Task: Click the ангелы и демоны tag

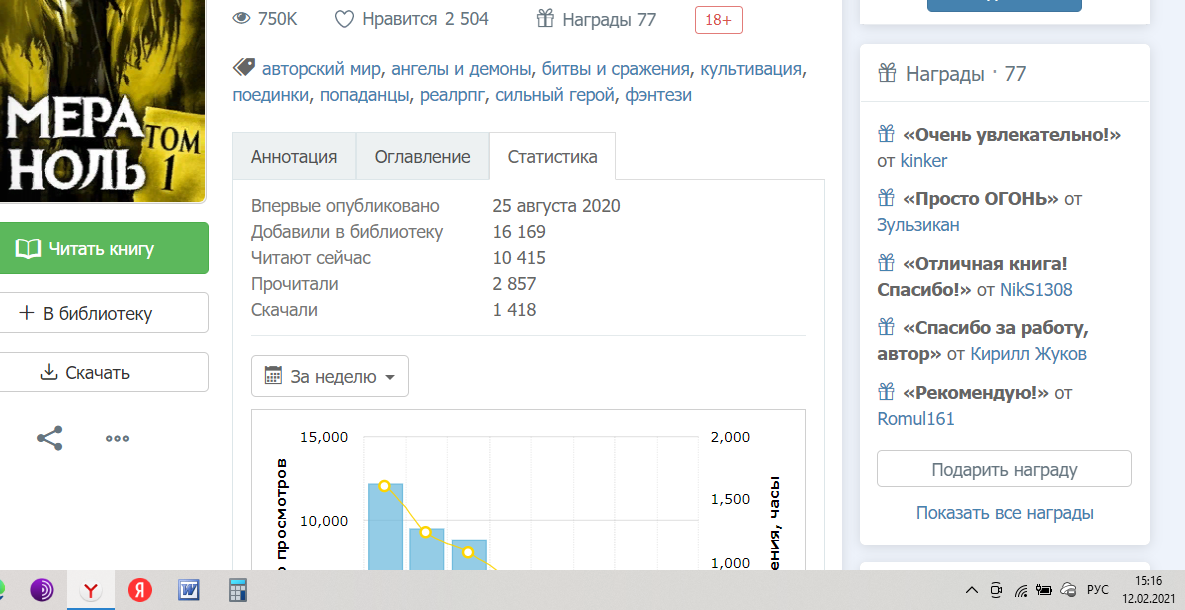Action: (461, 69)
